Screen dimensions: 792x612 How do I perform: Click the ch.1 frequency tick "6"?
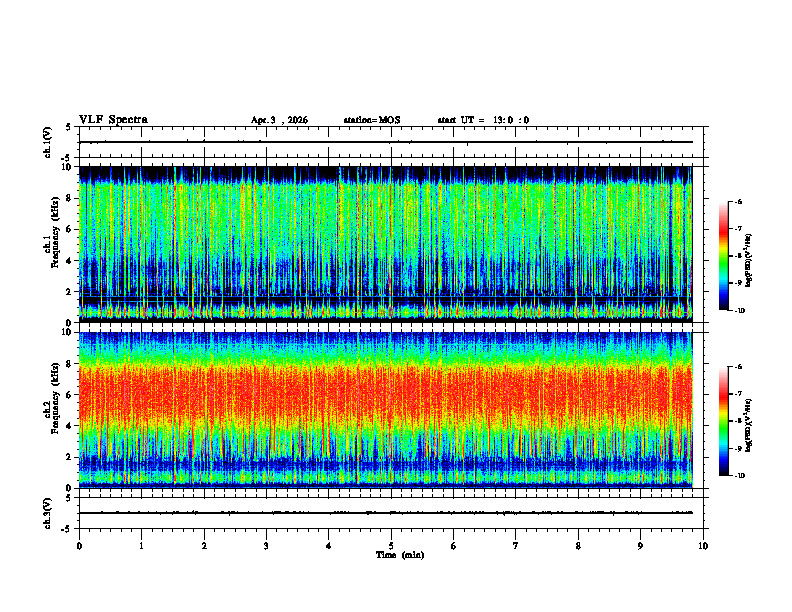click(70, 229)
